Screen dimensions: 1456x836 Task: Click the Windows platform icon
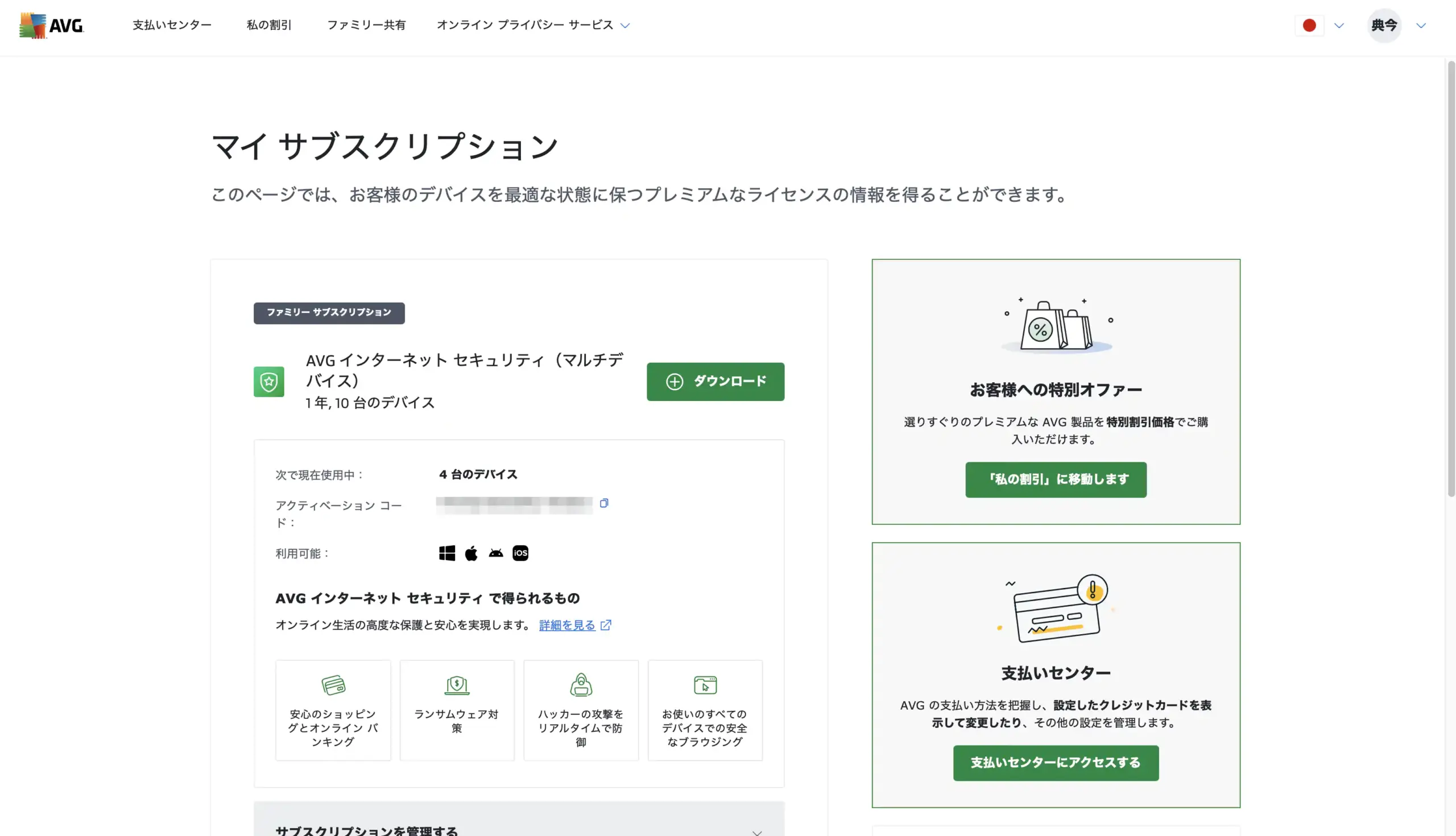[446, 553]
